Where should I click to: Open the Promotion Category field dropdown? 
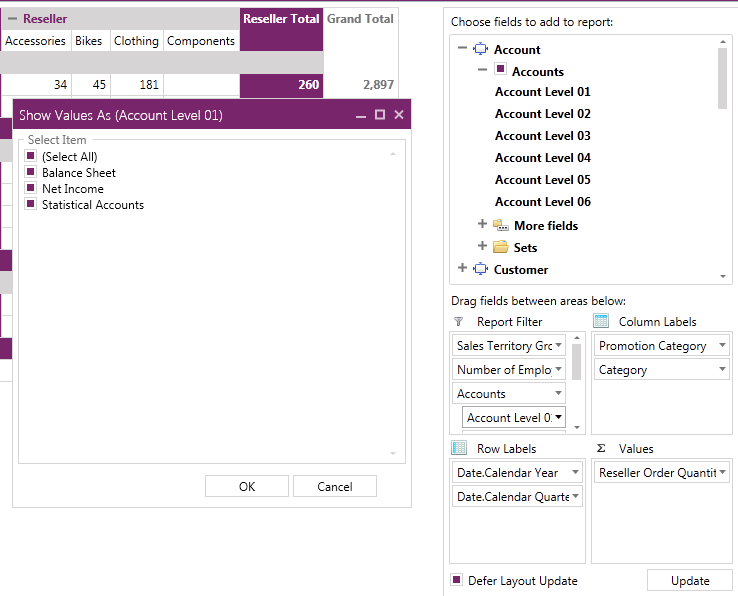pos(723,346)
